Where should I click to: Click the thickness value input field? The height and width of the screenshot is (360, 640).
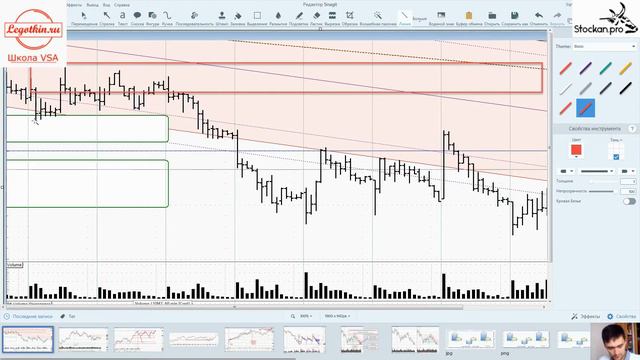pos(628,181)
